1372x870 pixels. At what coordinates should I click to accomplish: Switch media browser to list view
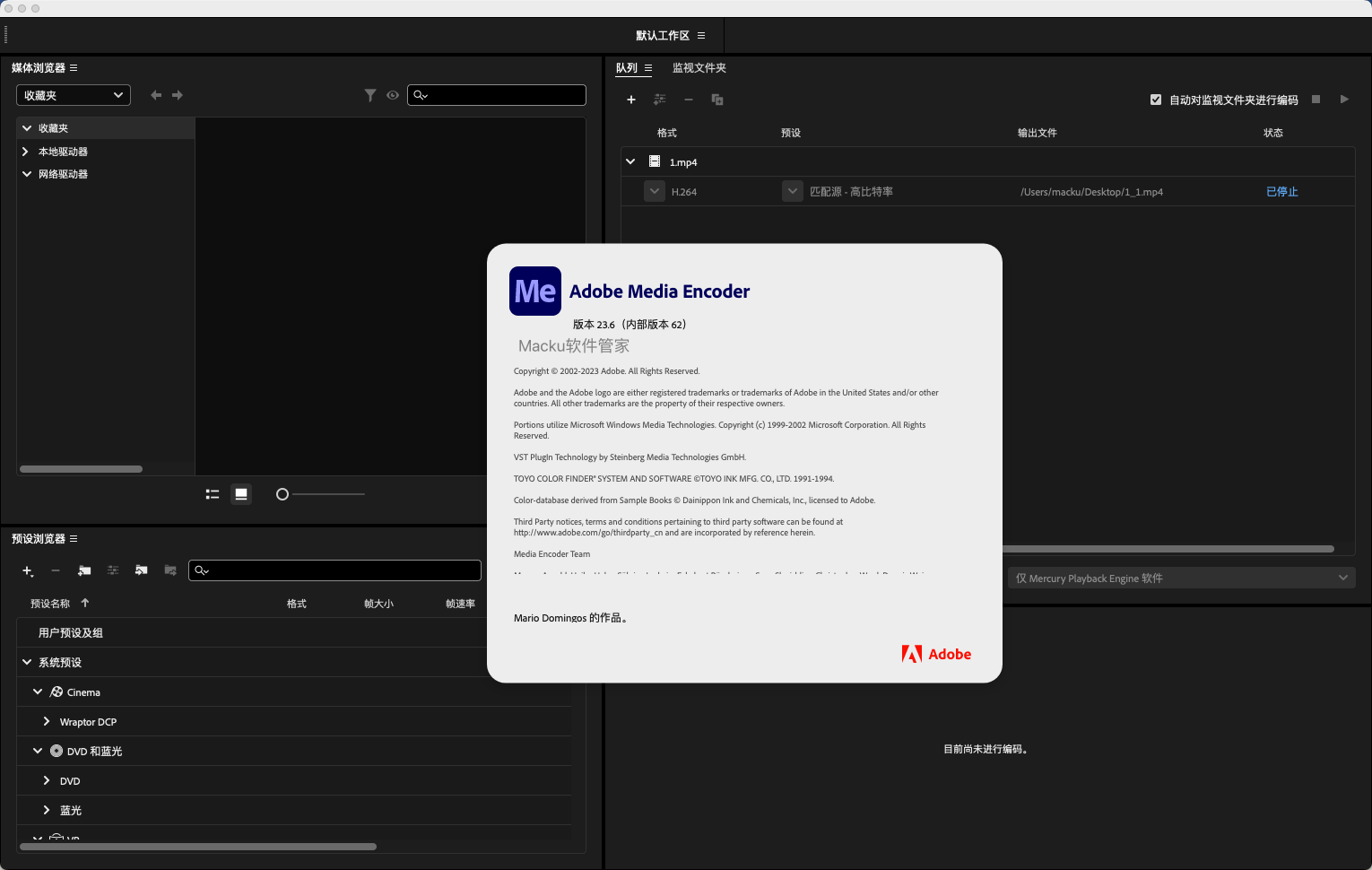[x=213, y=494]
